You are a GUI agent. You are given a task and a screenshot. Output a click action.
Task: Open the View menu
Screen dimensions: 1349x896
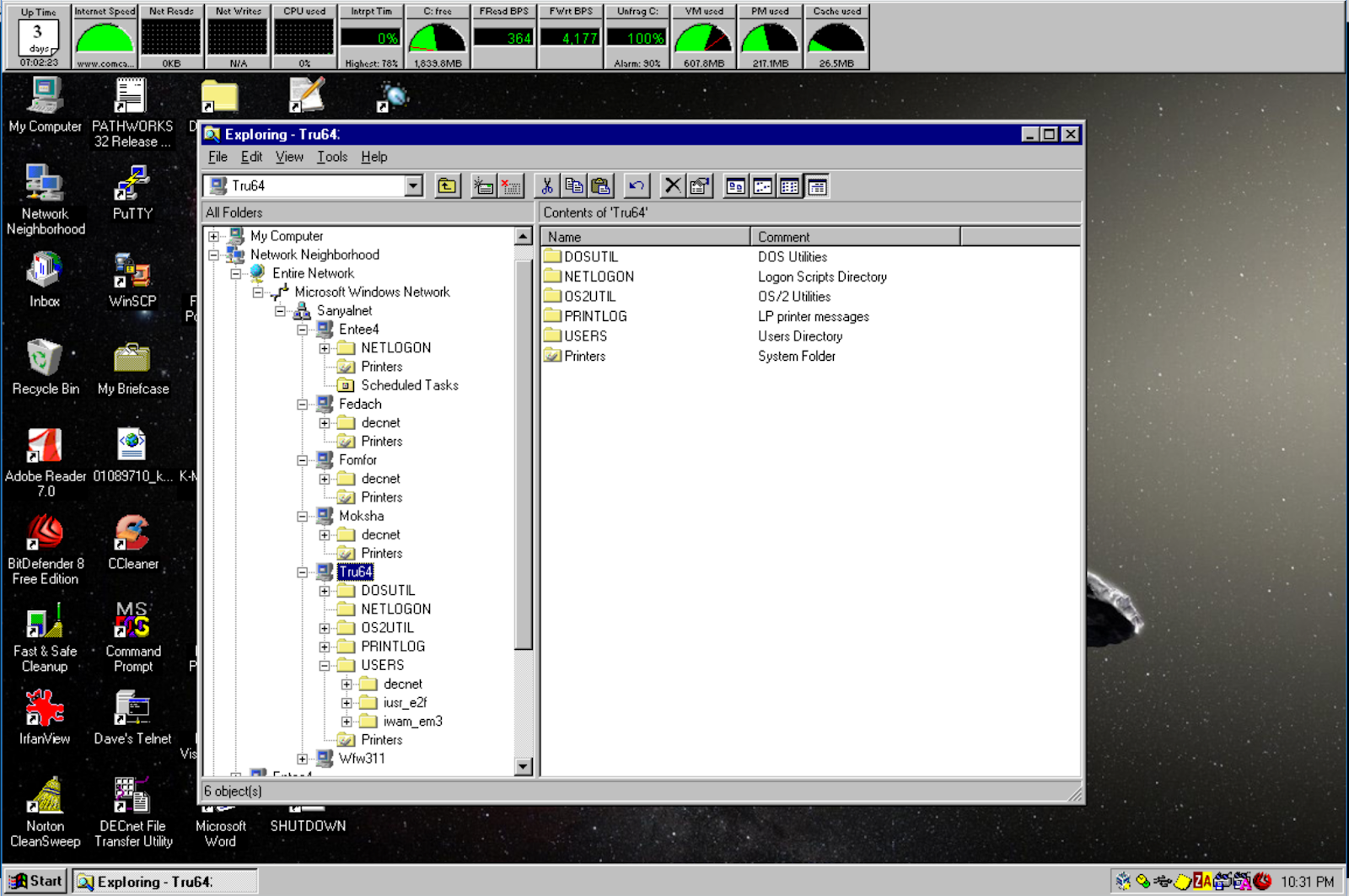tap(289, 157)
